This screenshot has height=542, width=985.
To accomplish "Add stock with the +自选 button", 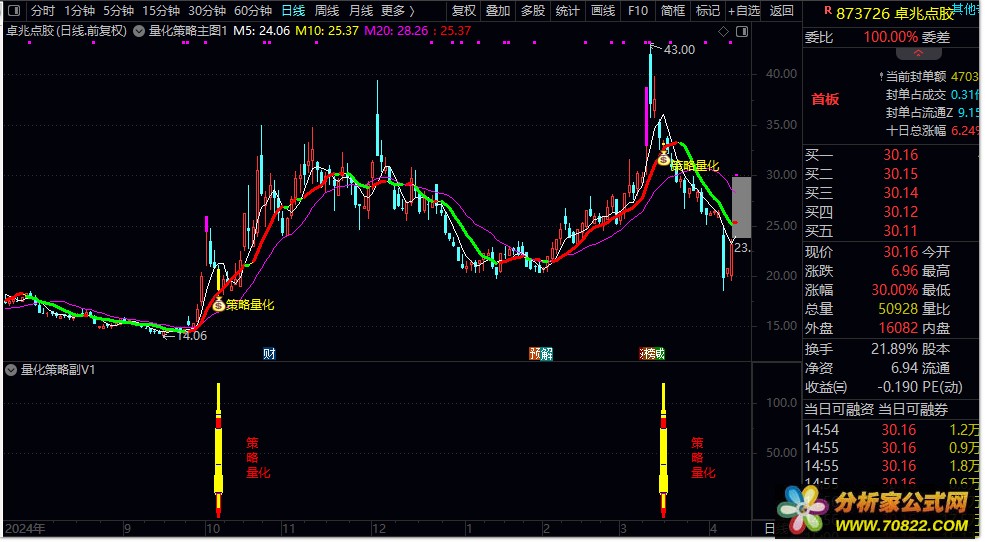I will click(x=744, y=11).
